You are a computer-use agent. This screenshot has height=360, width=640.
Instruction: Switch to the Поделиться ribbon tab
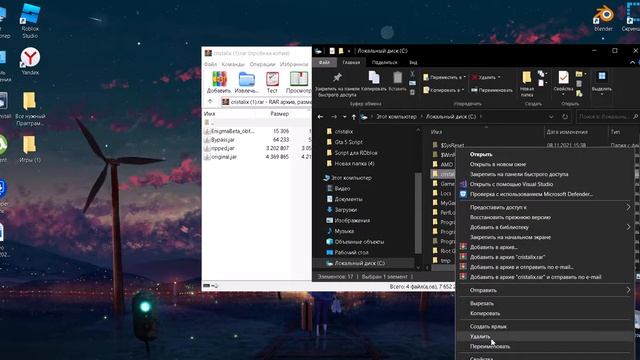pyautogui.click(x=384, y=62)
